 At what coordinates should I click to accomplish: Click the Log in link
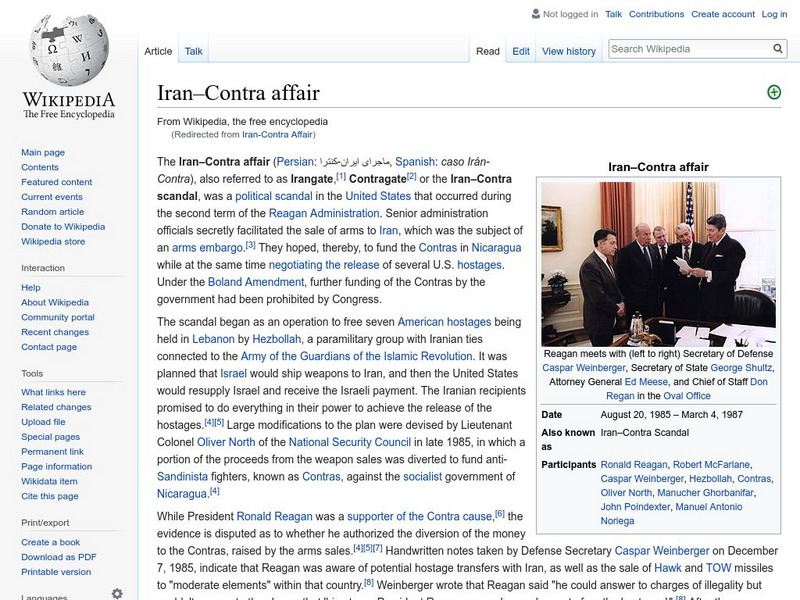point(774,15)
